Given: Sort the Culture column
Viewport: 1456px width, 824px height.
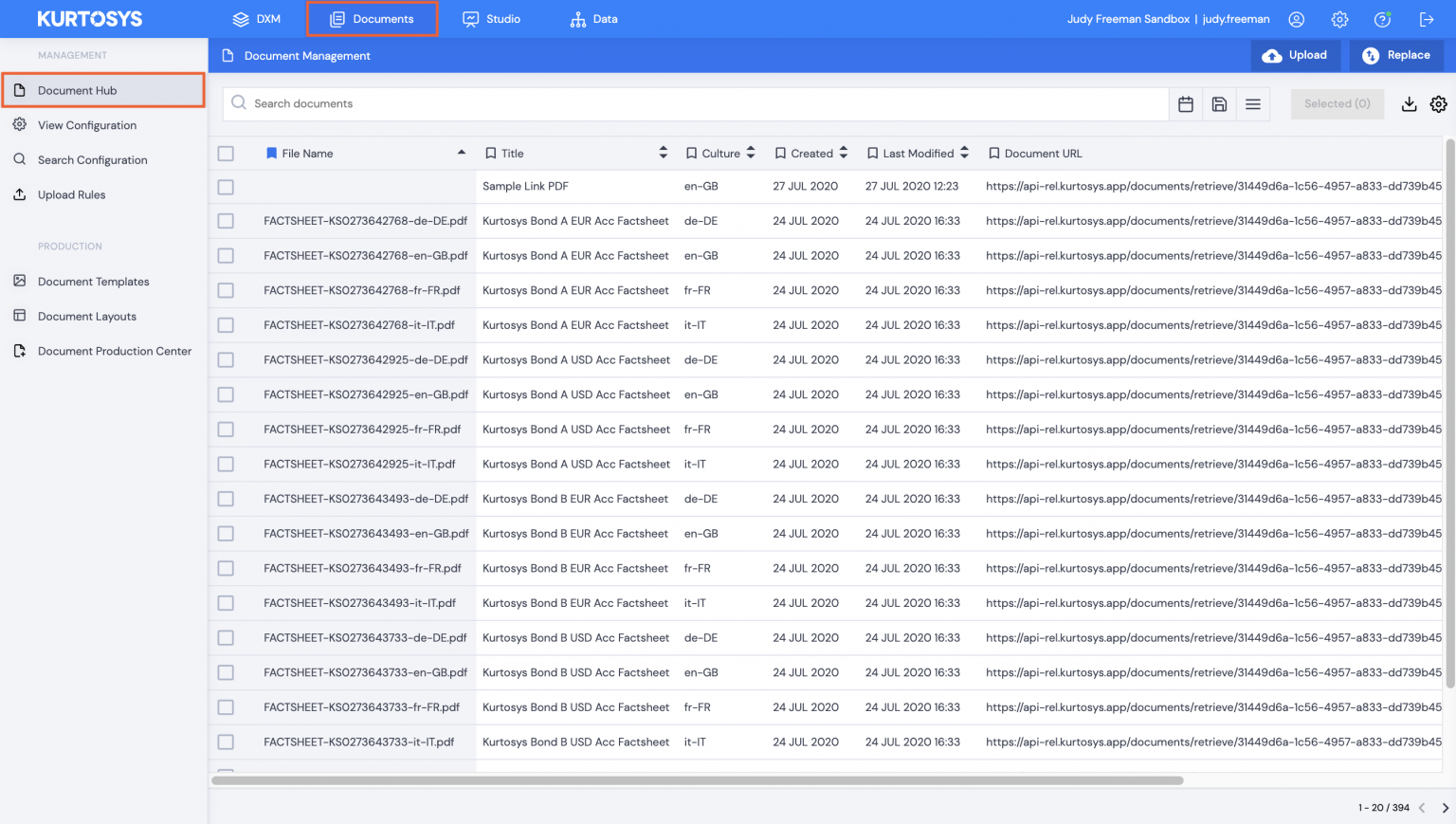Looking at the screenshot, I should tap(749, 152).
